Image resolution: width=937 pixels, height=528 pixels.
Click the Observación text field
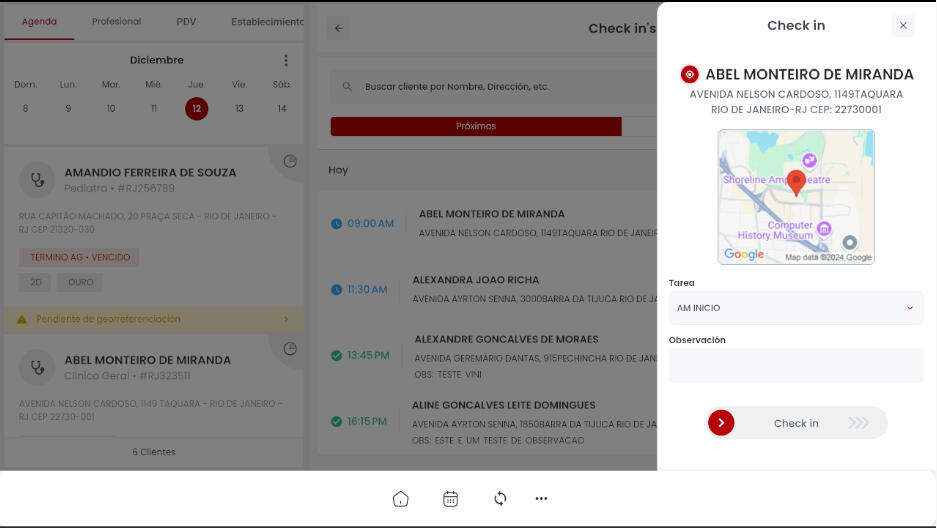click(x=796, y=366)
